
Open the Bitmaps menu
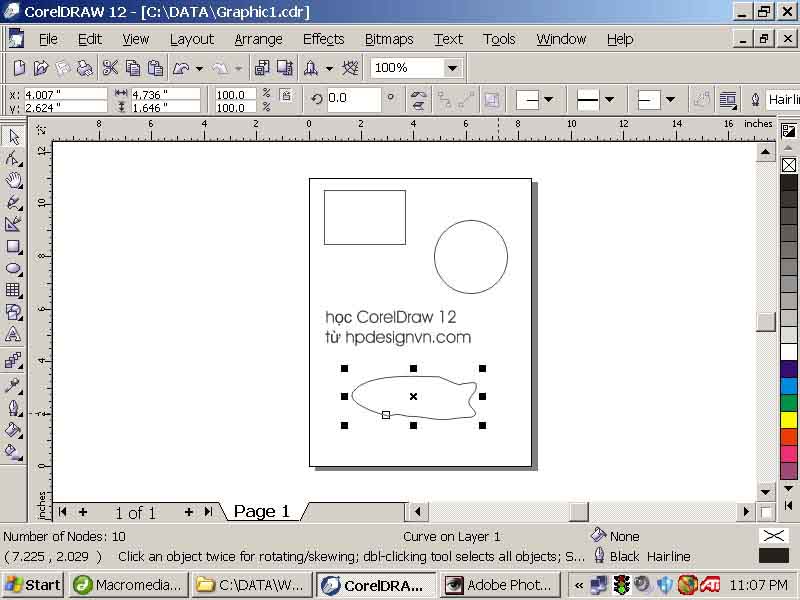(x=389, y=39)
